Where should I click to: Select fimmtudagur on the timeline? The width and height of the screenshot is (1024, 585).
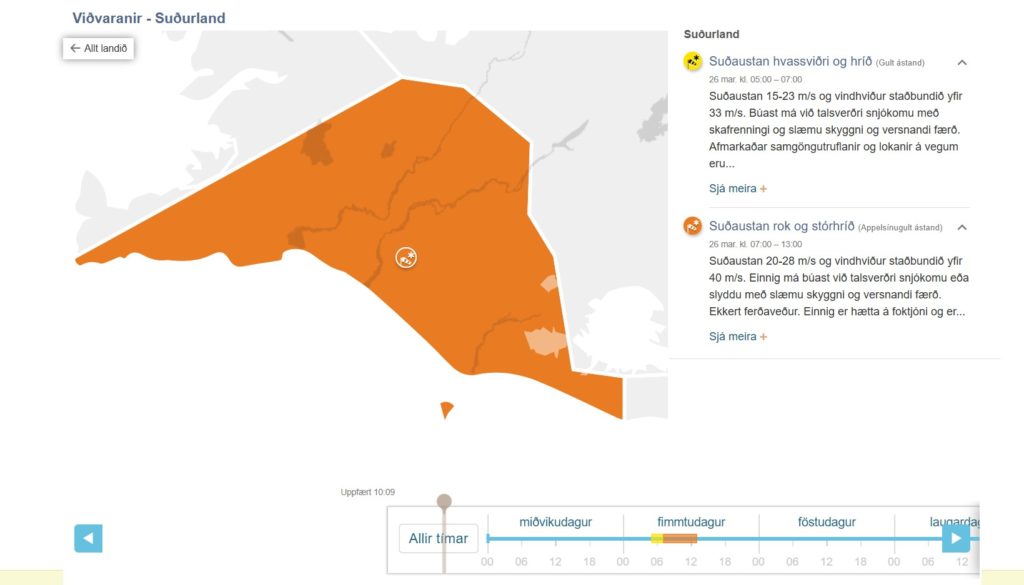tap(691, 522)
